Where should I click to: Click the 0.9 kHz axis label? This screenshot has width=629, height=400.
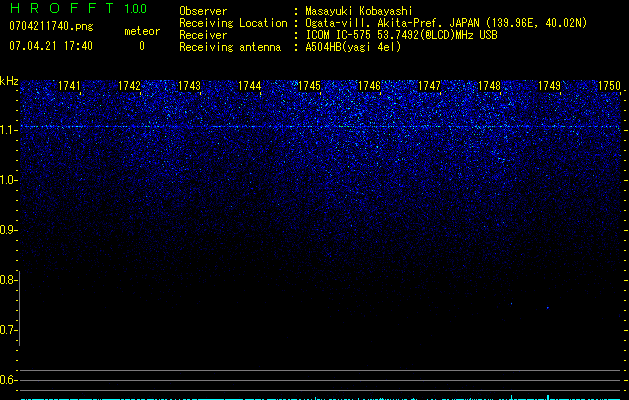[8, 230]
